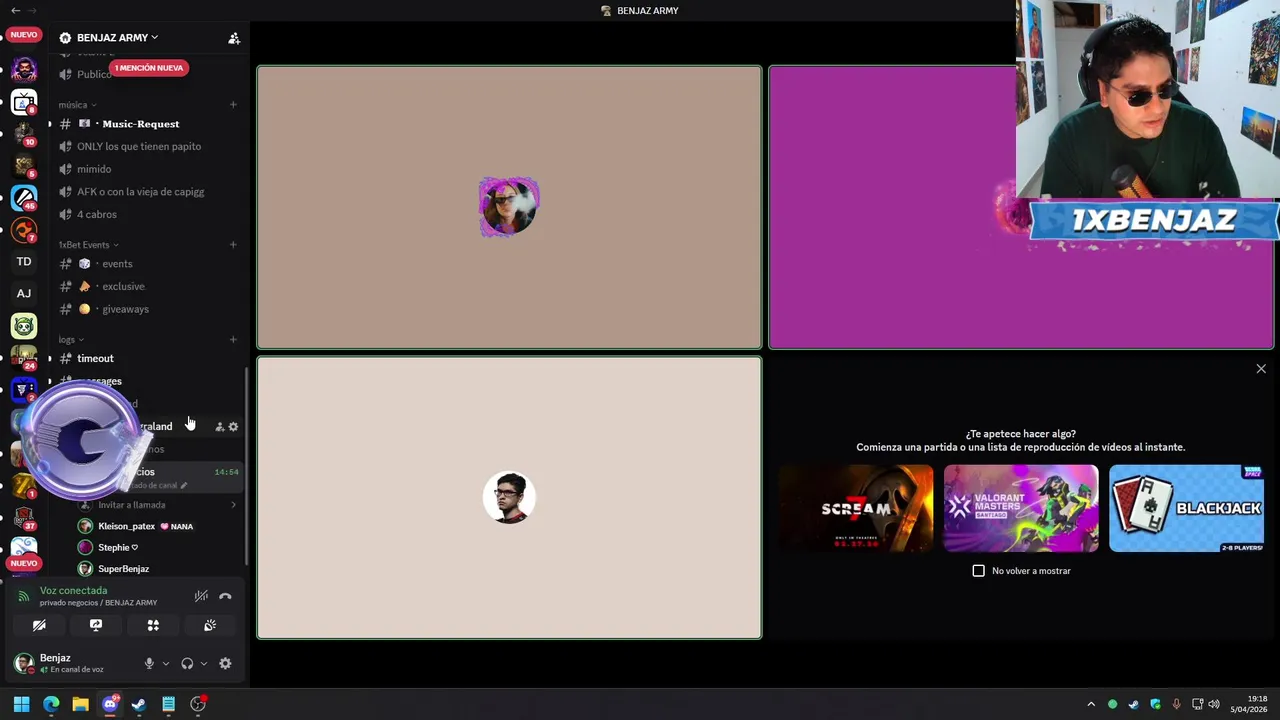Click 'Invitar a llamada' row
1280x720 pixels.
click(x=157, y=505)
